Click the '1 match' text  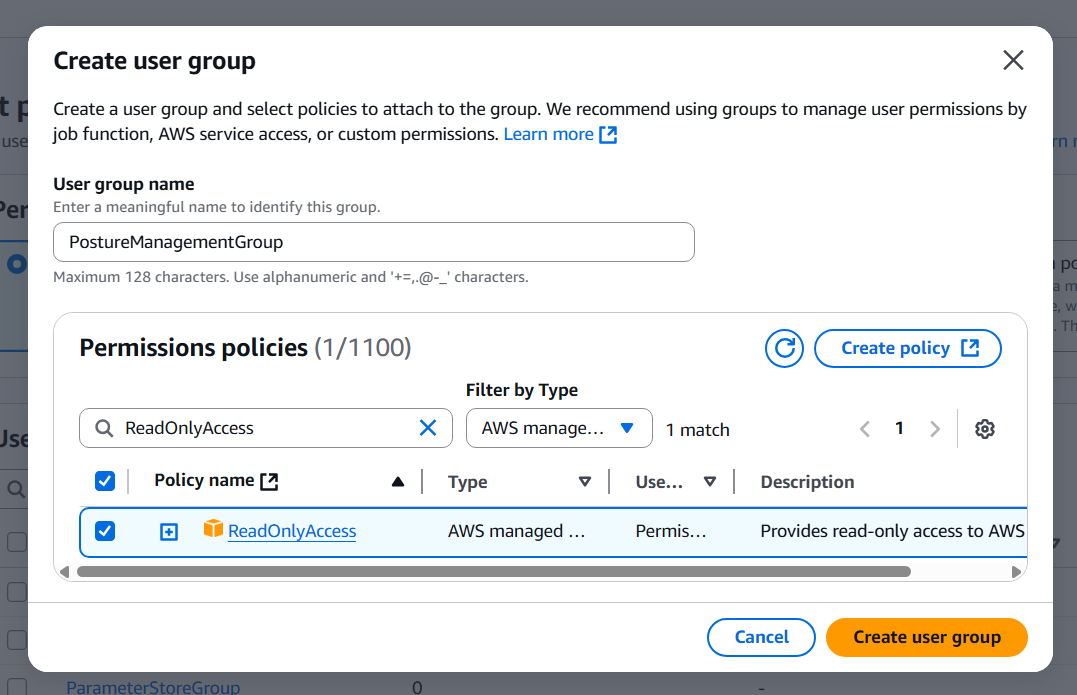[698, 430]
